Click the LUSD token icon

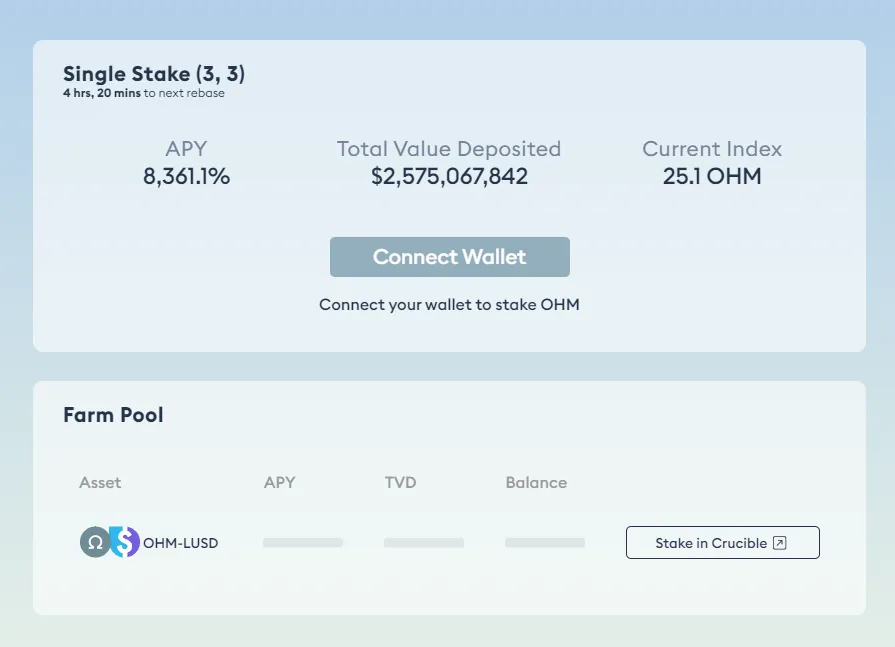pos(125,542)
